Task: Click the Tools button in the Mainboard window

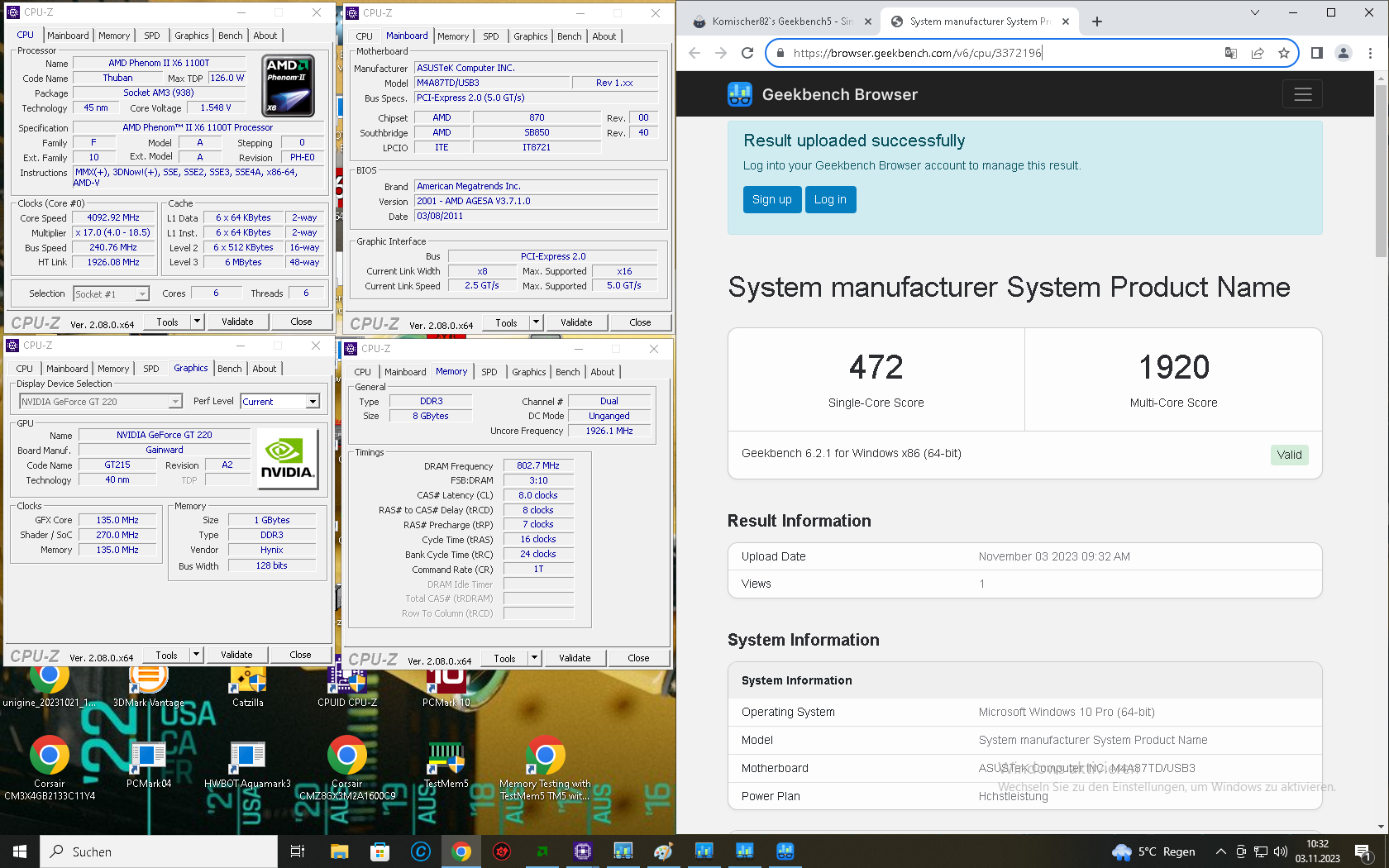Action: tap(506, 322)
